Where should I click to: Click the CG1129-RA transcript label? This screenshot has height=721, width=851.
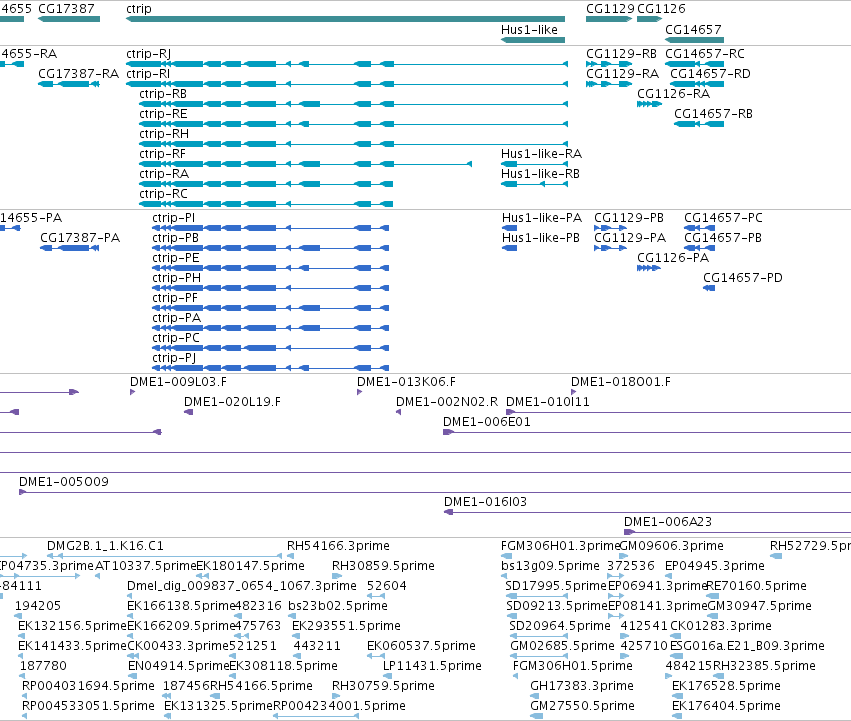pyautogui.click(x=622, y=74)
